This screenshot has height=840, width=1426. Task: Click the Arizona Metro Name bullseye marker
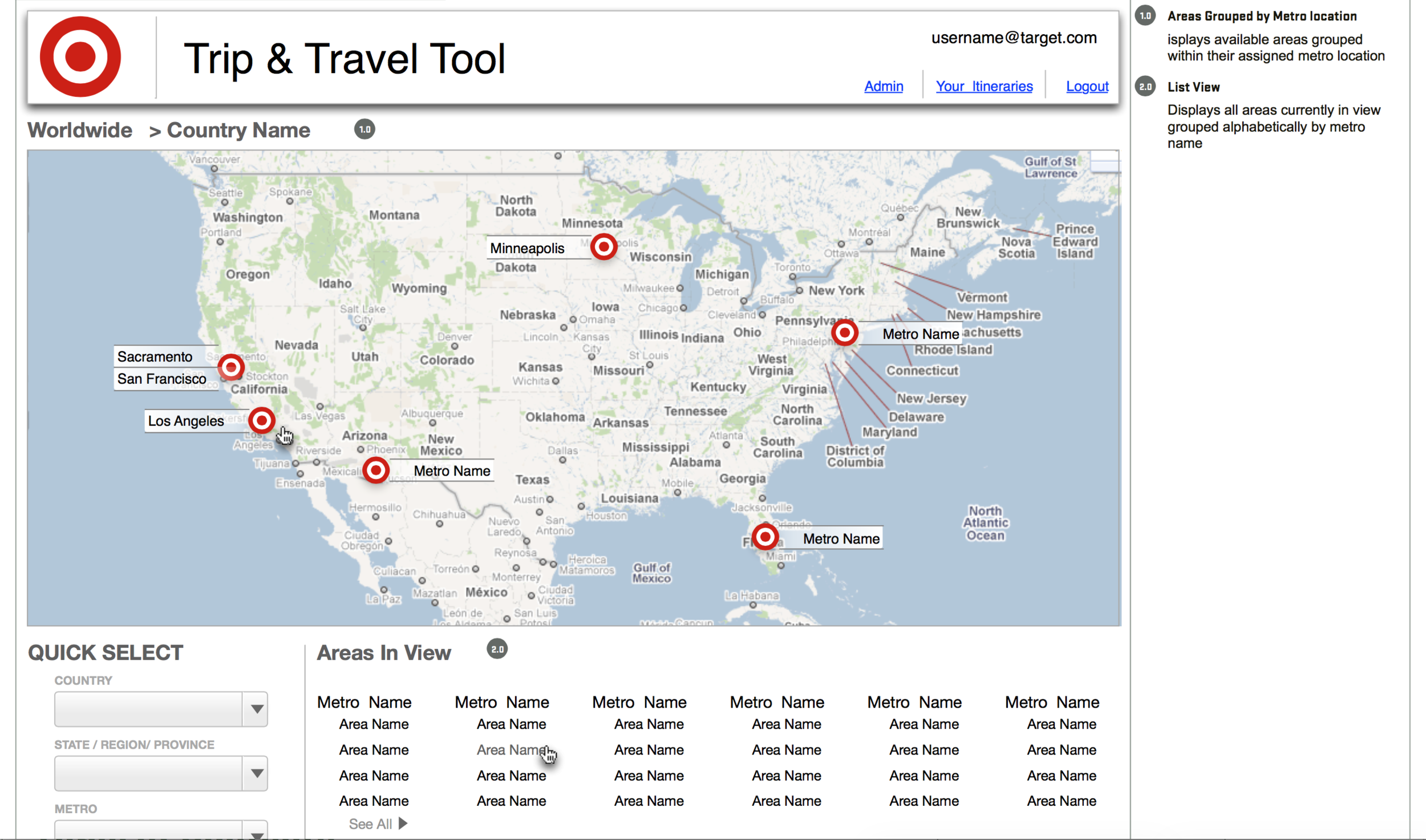pos(376,470)
